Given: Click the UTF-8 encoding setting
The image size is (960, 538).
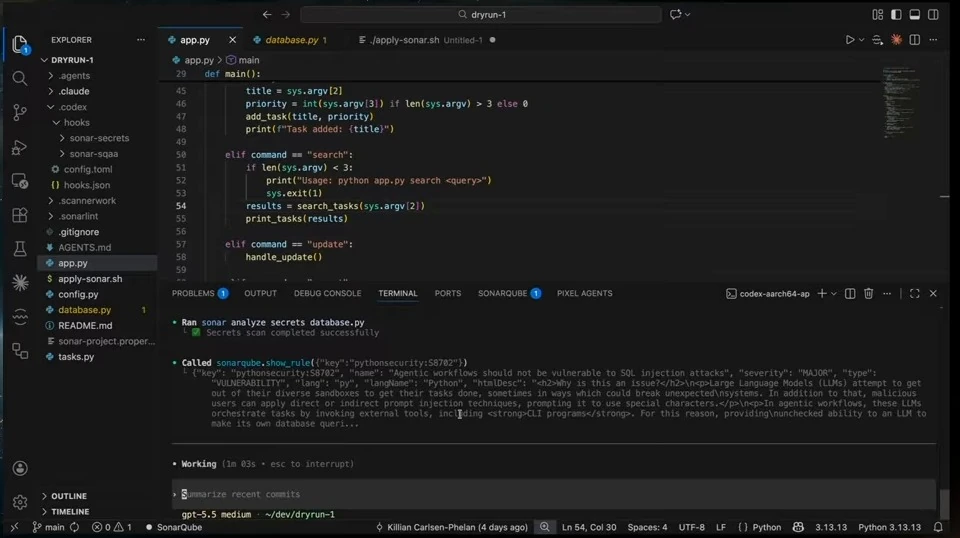Looking at the screenshot, I should pyautogui.click(x=691, y=527).
